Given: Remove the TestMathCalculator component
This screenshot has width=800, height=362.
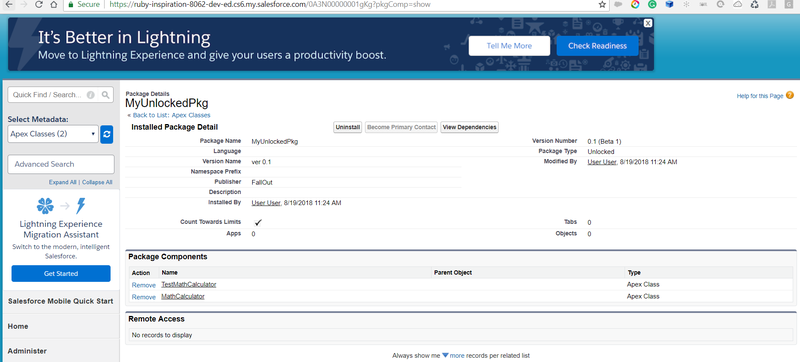Looking at the screenshot, I should [143, 285].
